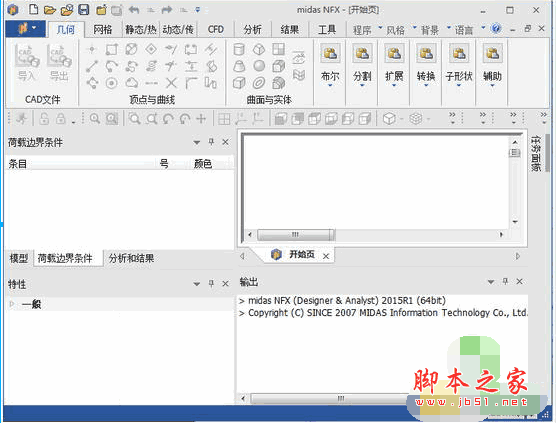
Task: Click the pan crosshair toolbar icon
Action: click(201, 118)
